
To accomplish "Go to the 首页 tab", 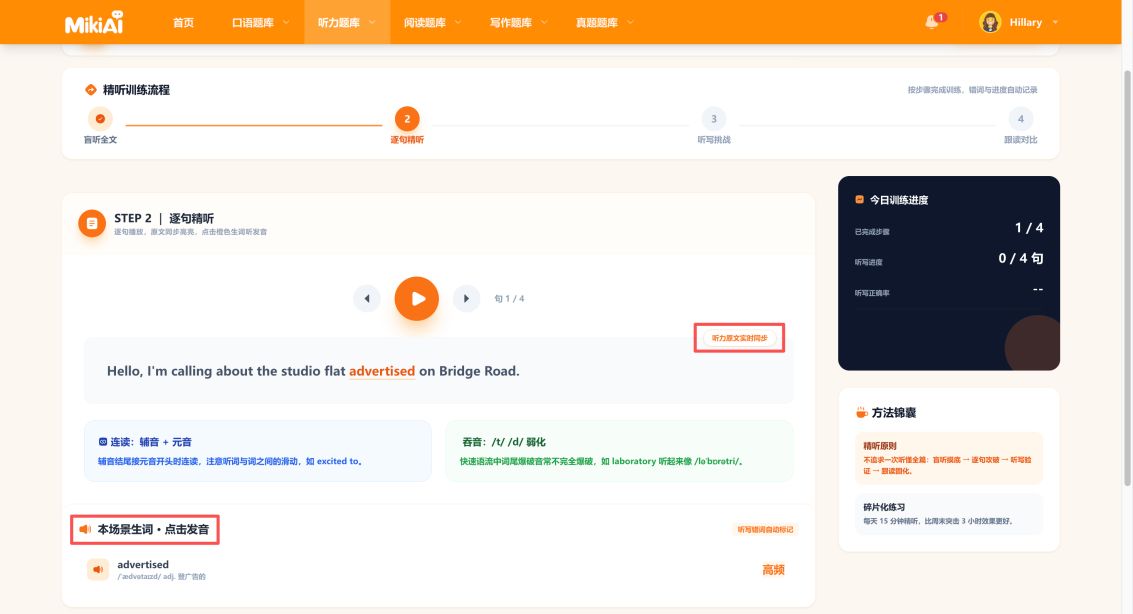I will 184,22.
